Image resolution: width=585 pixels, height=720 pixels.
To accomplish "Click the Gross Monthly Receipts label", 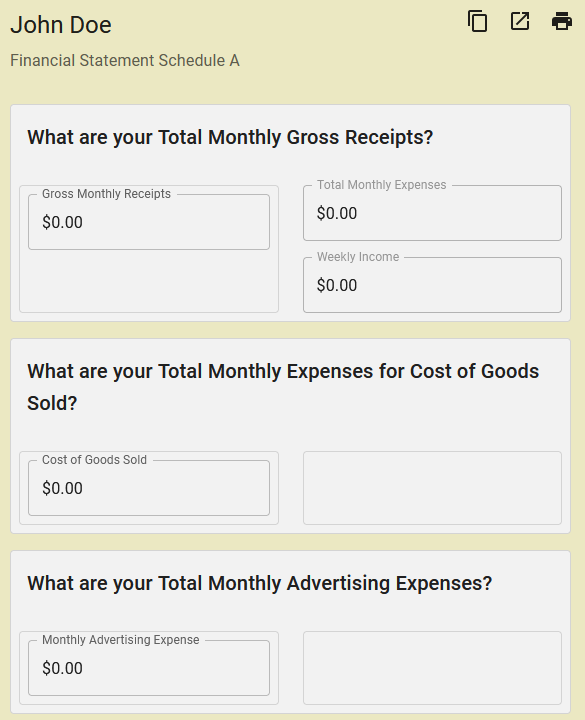I will click(x=107, y=194).
